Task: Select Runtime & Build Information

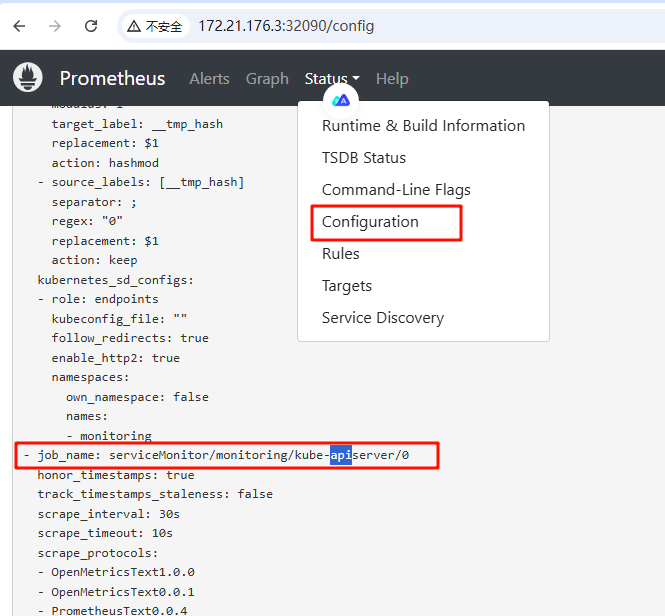Action: tap(423, 126)
